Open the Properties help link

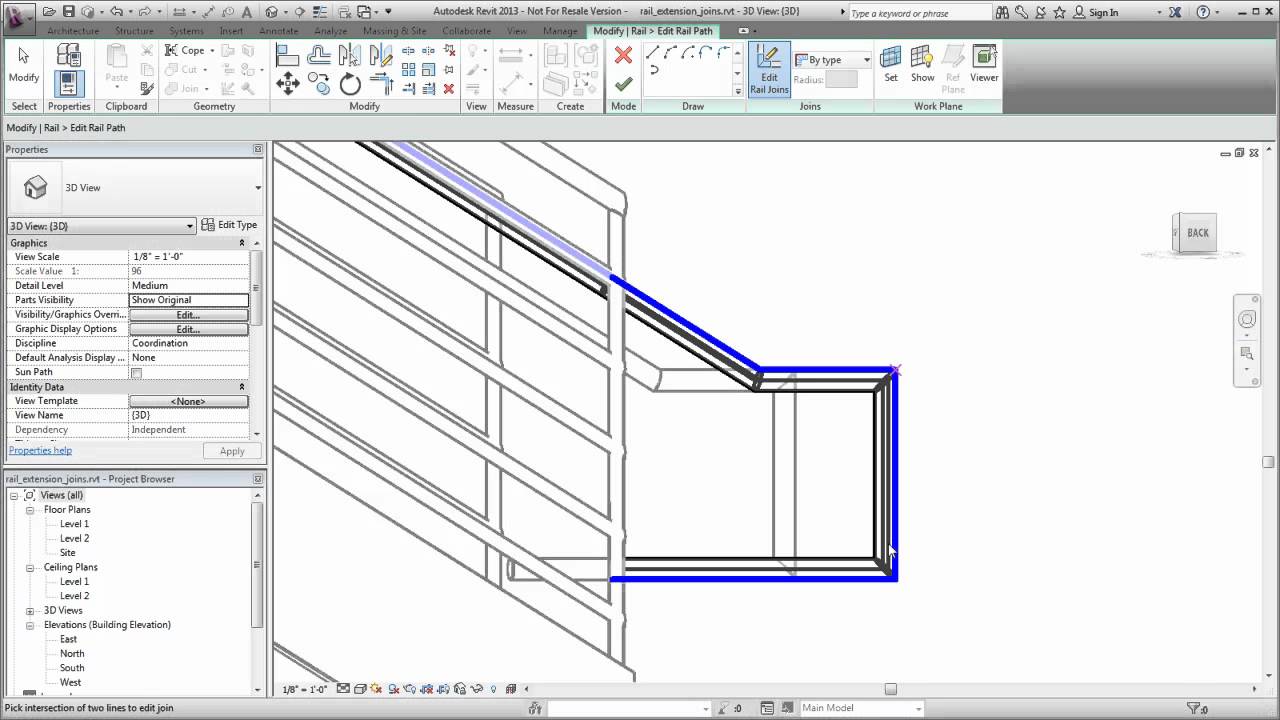[x=40, y=451]
